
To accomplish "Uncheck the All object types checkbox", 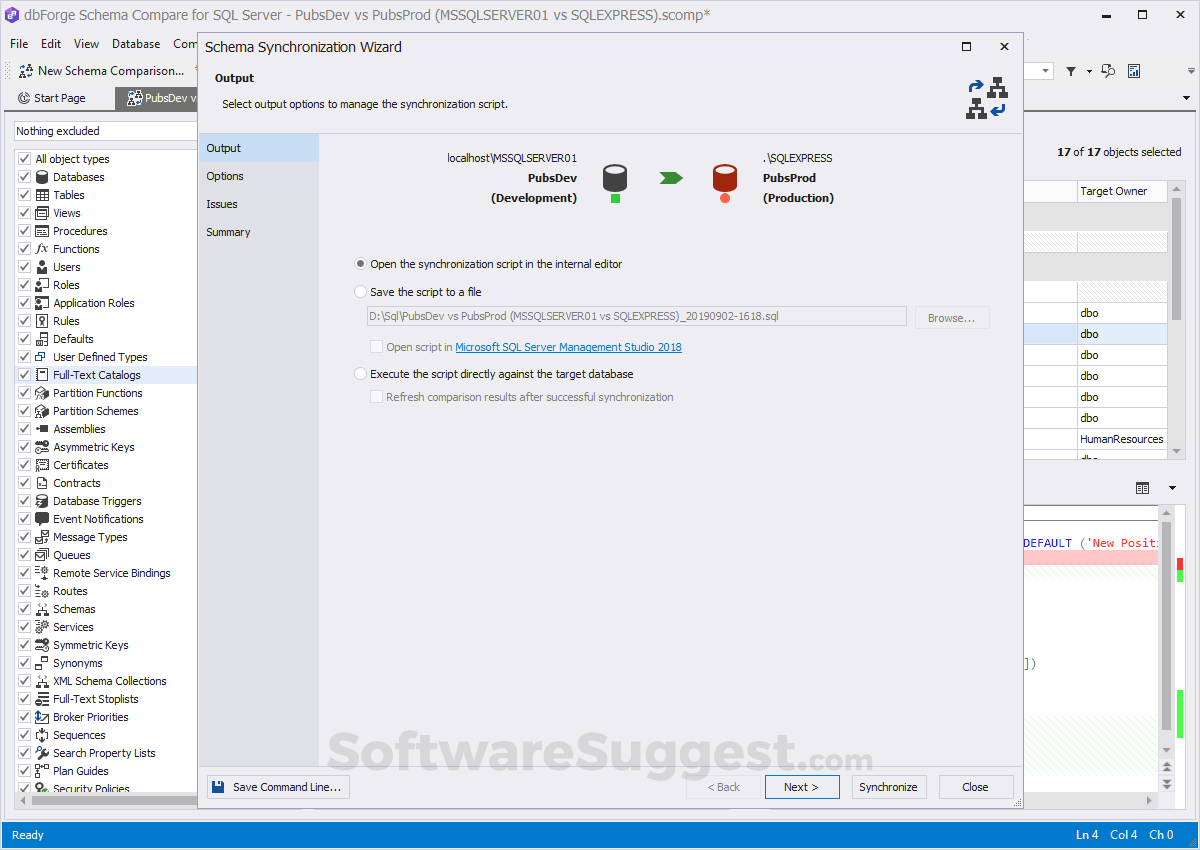I will point(22,158).
